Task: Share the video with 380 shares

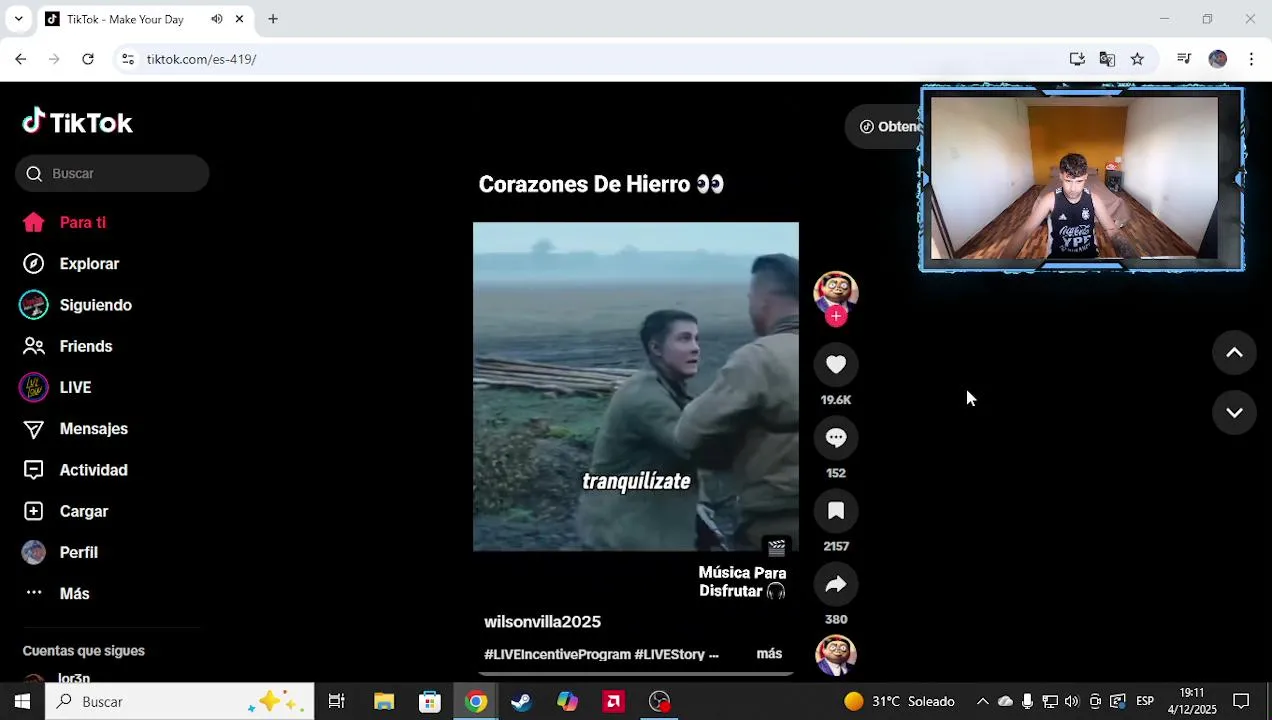Action: click(x=836, y=584)
